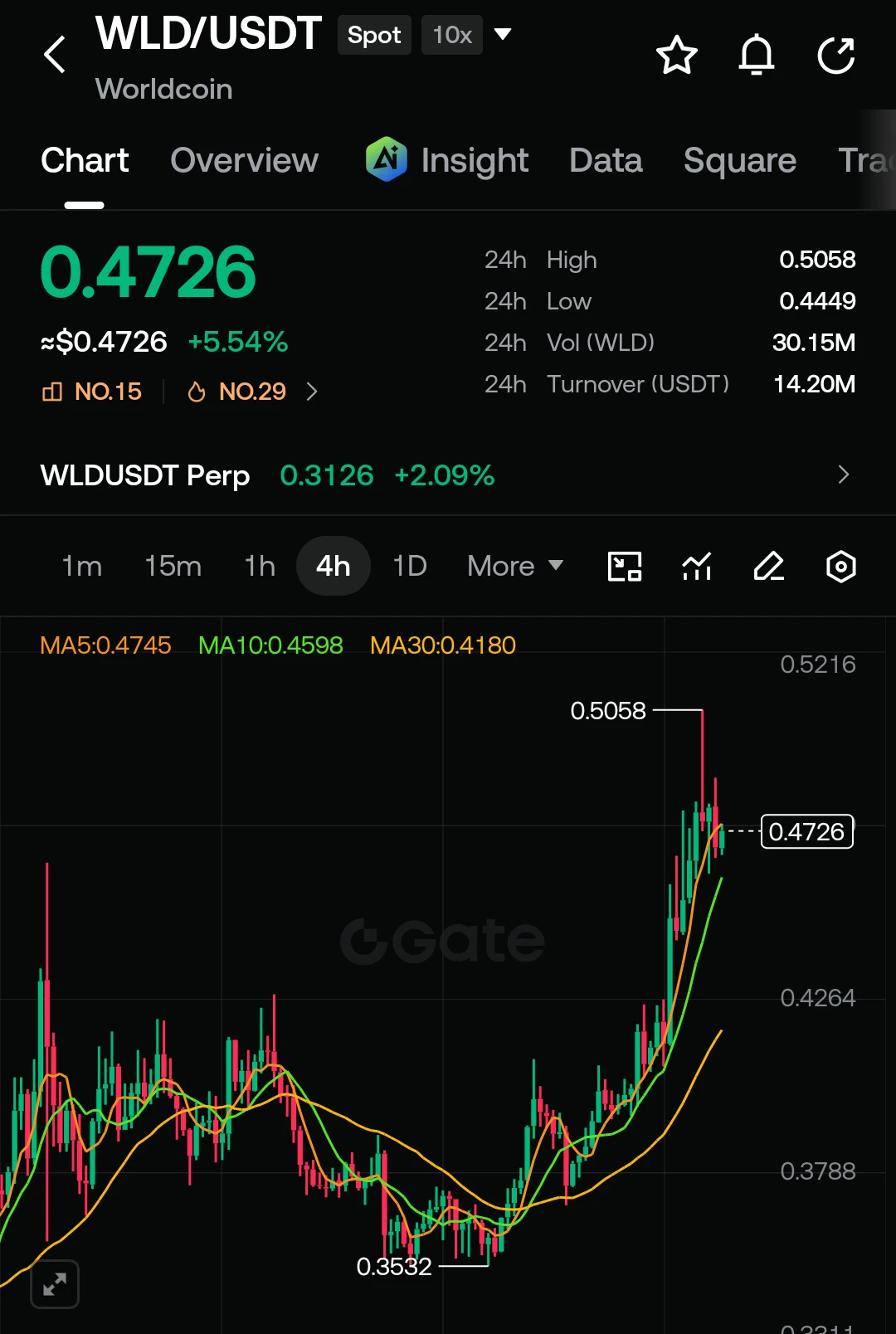Expand chart to fullscreen

pyautogui.click(x=55, y=1284)
